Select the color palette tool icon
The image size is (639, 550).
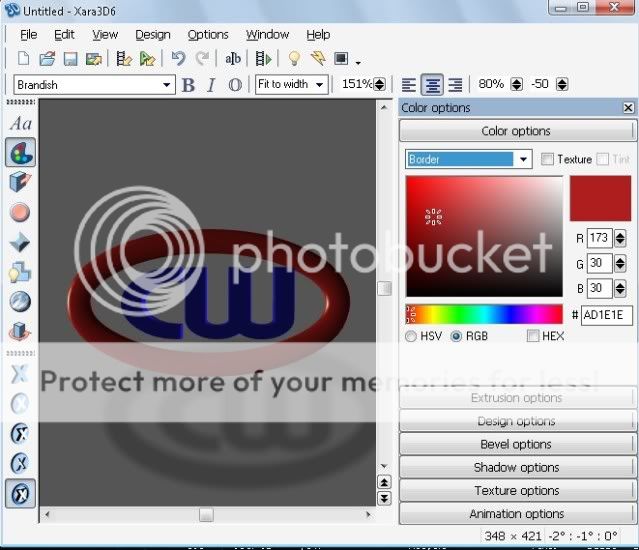tap(20, 152)
